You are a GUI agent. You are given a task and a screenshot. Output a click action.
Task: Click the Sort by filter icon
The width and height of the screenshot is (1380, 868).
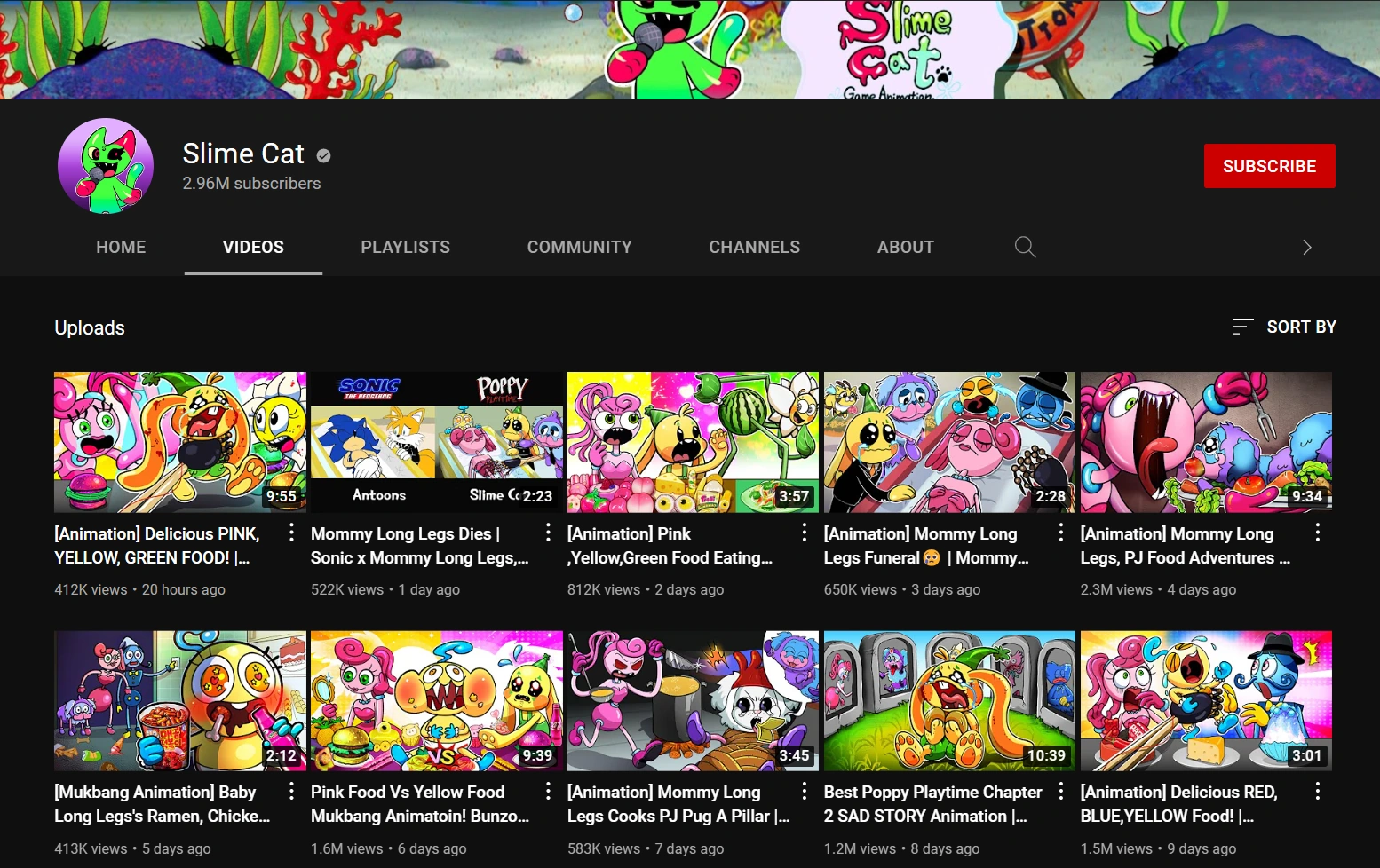click(1241, 327)
